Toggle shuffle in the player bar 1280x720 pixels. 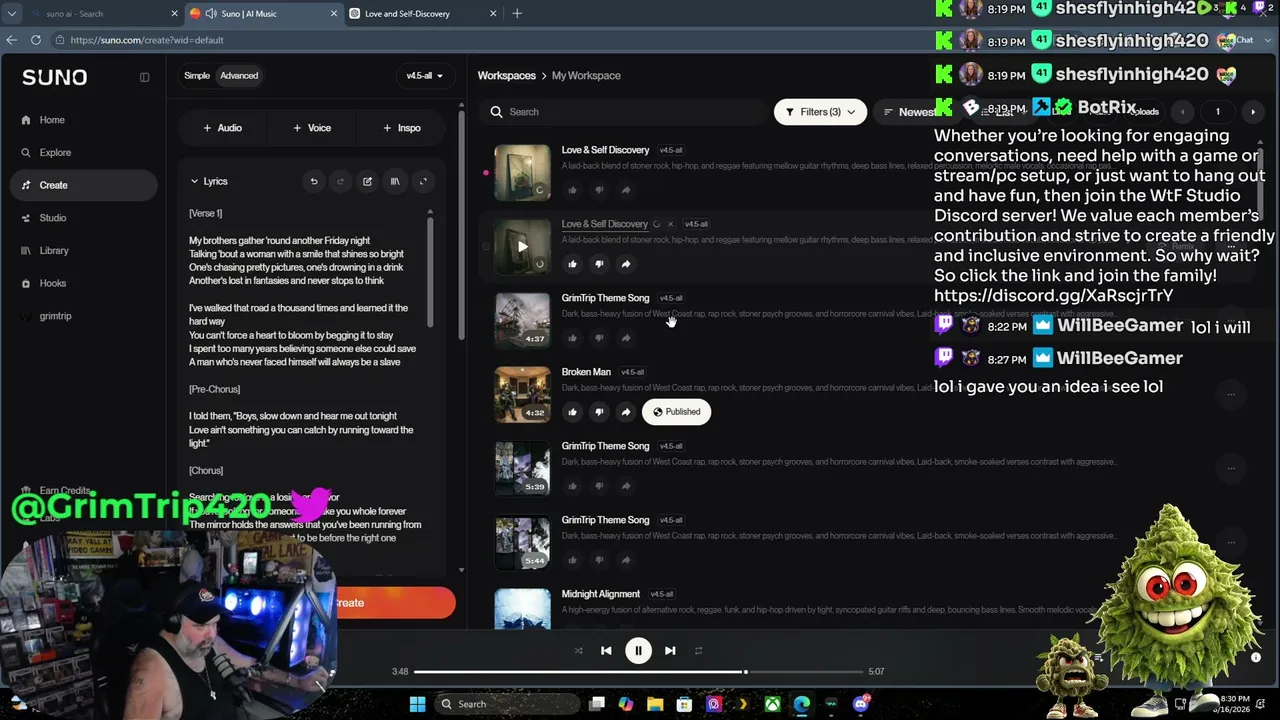click(578, 650)
